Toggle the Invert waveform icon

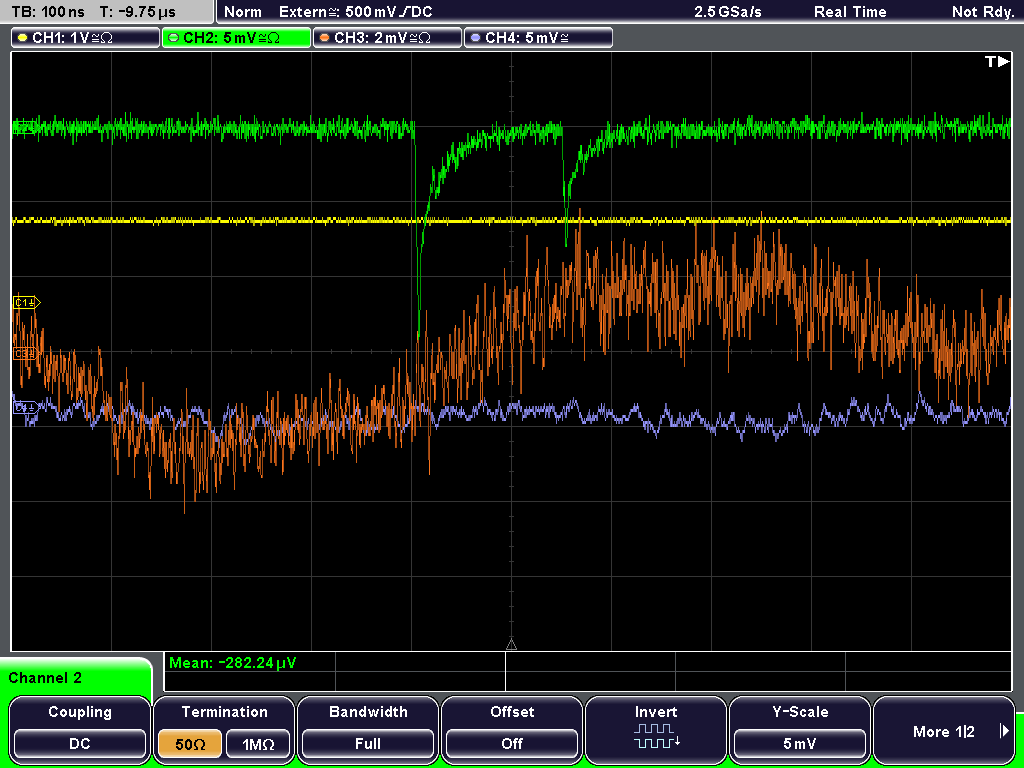(656, 735)
